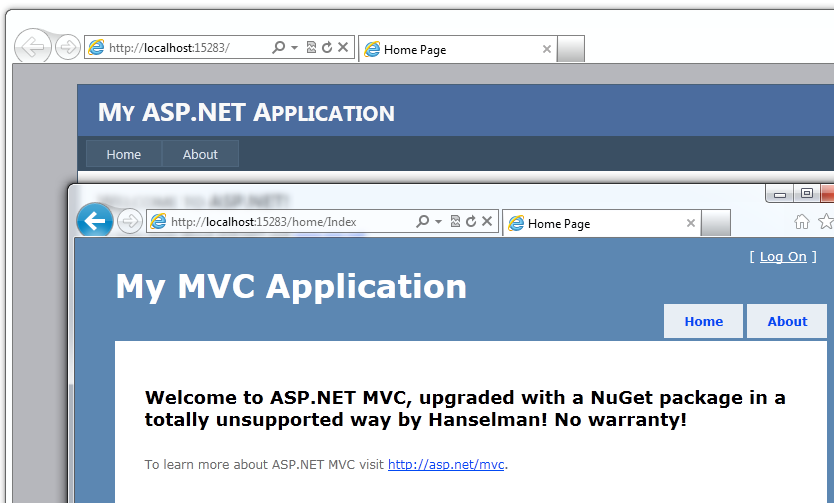Screen dimensions: 834x503
Task: Refresh the home/Index page in front window
Action: pyautogui.click(x=471, y=221)
